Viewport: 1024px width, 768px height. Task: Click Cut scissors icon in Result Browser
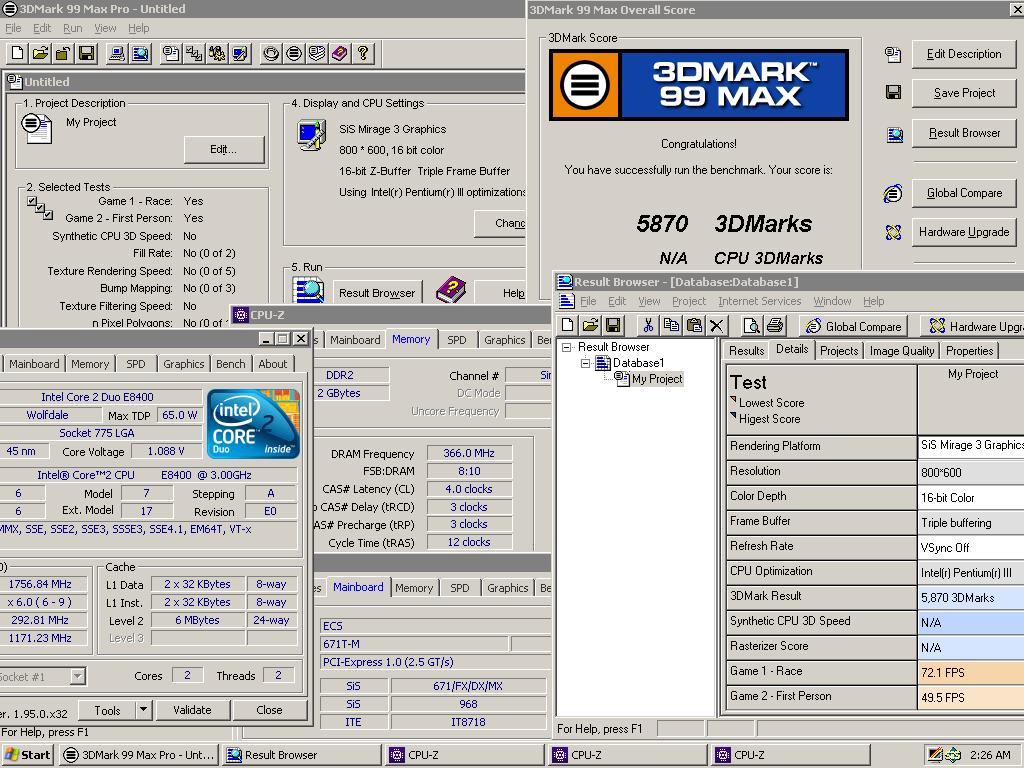pos(648,325)
